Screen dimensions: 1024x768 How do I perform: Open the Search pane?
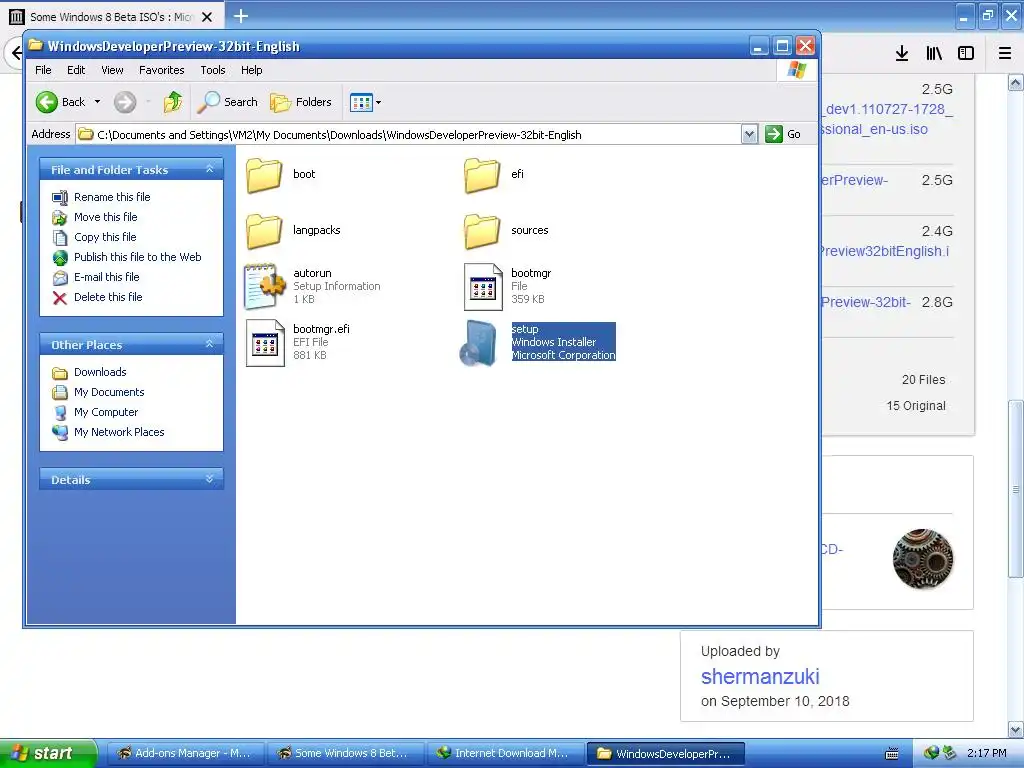(227, 102)
